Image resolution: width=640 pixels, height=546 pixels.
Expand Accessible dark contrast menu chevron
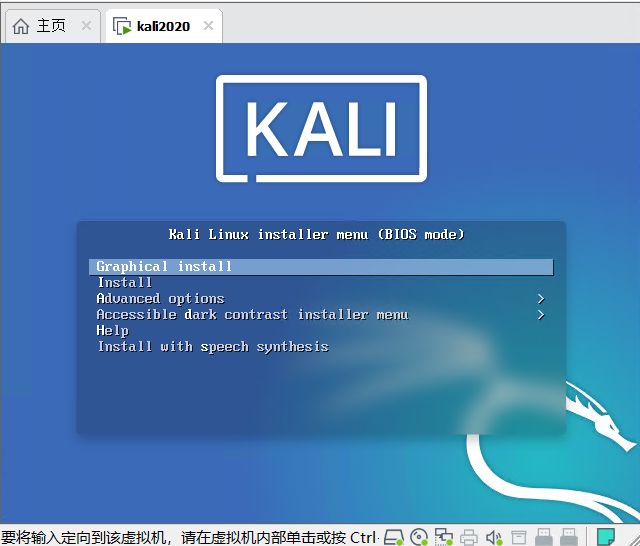[x=541, y=315]
